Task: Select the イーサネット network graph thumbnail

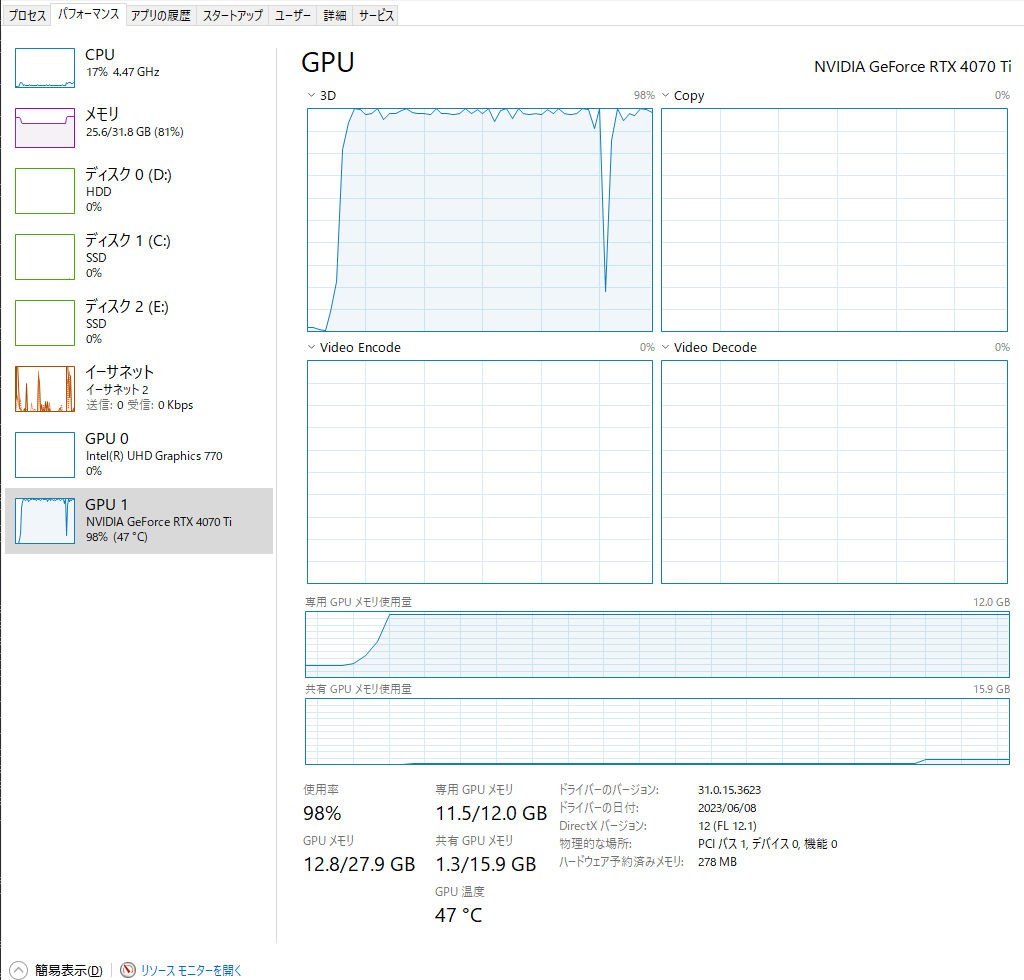Action: (45, 389)
